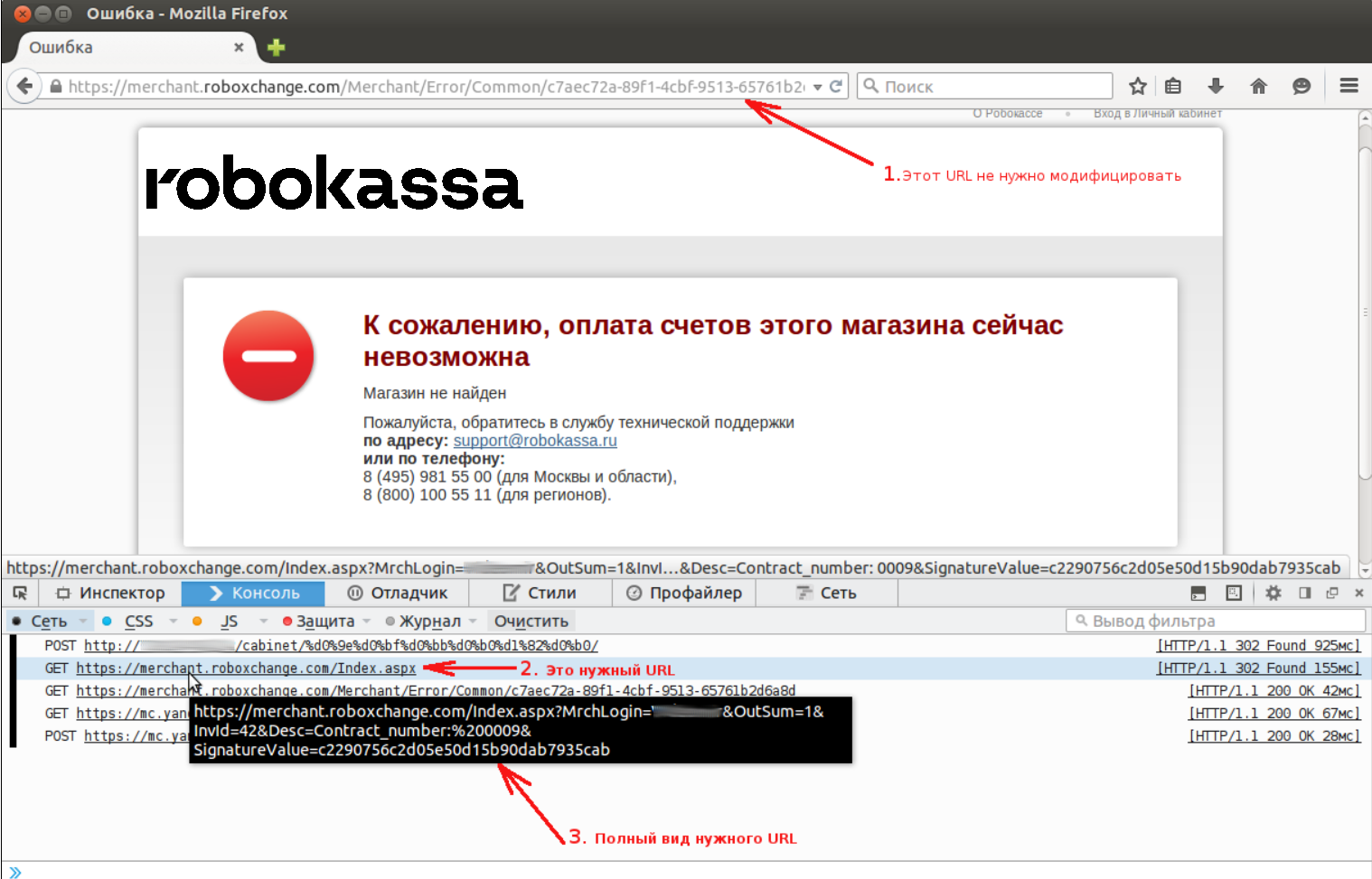Open GET Merchant/Error/Common URL
The height and width of the screenshot is (879, 1372).
pos(436,690)
